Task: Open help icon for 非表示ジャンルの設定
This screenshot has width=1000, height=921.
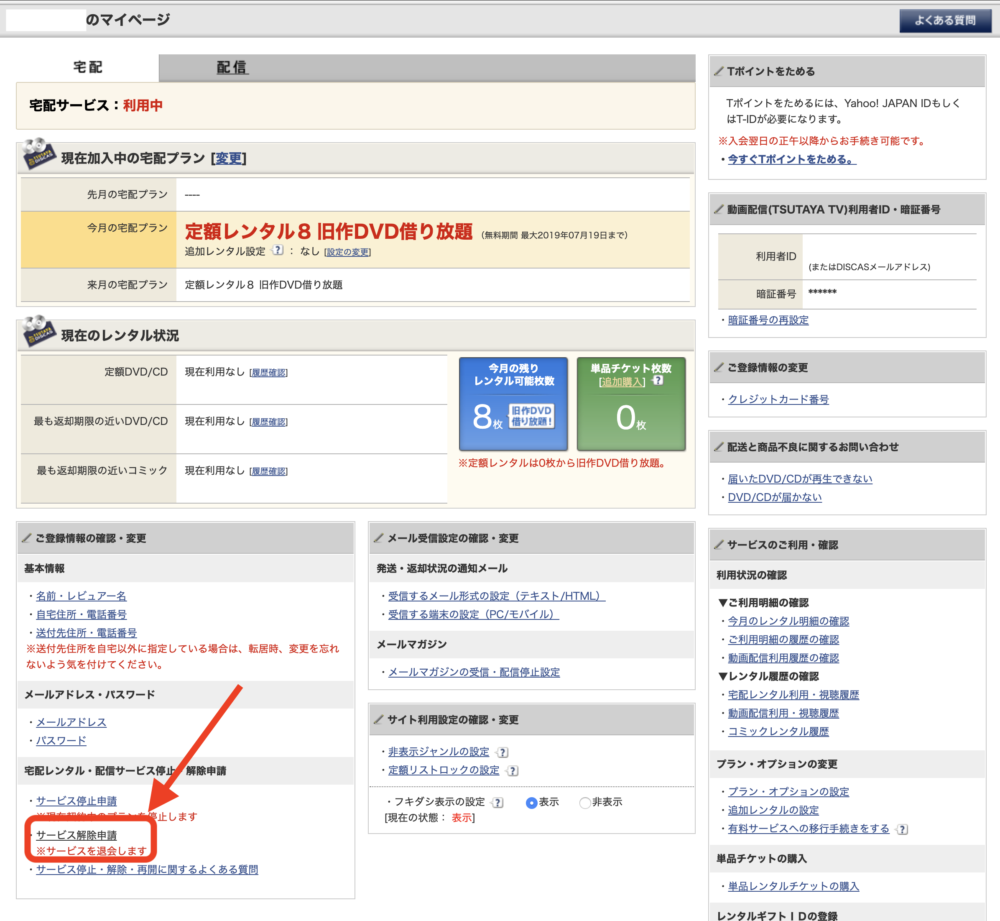Action: pos(502,752)
